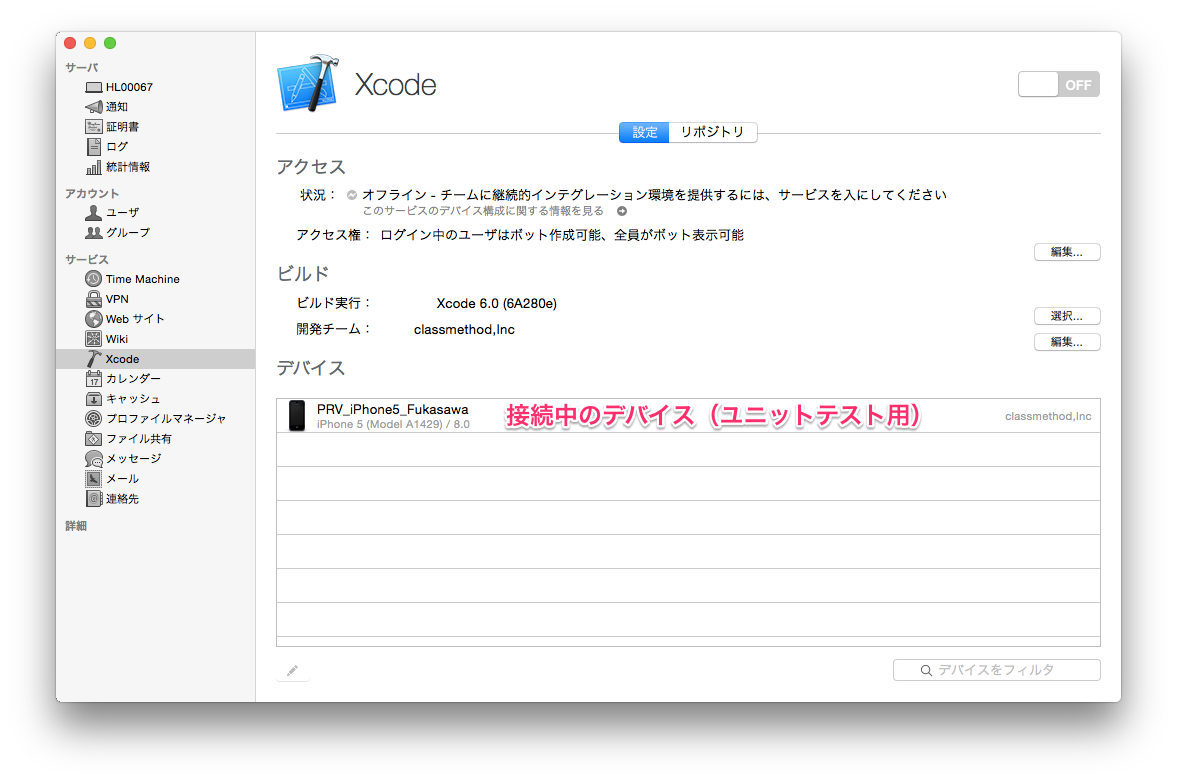Select HL00067 server in sidebar
Screen dimensions: 1177x782
128,87
